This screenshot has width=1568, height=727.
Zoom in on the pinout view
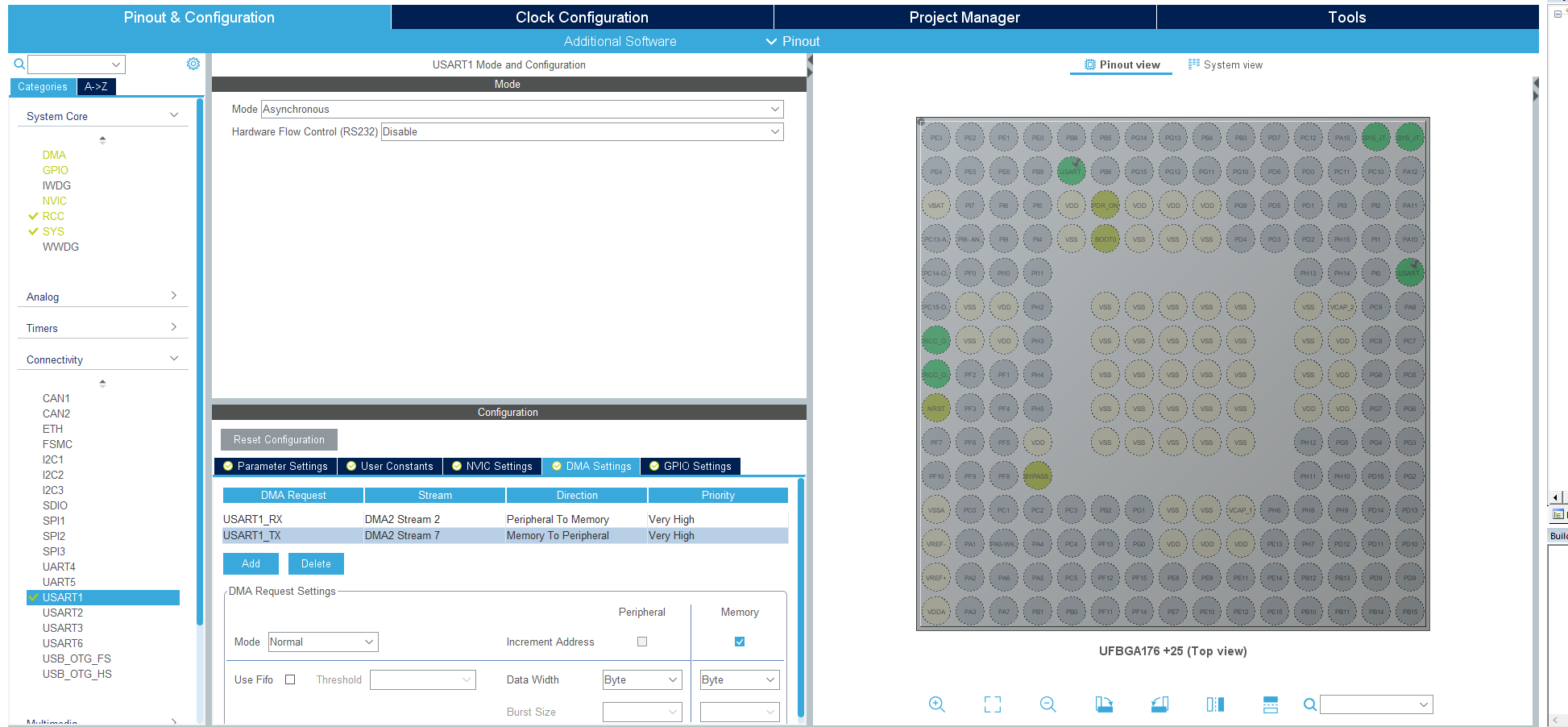point(936,704)
